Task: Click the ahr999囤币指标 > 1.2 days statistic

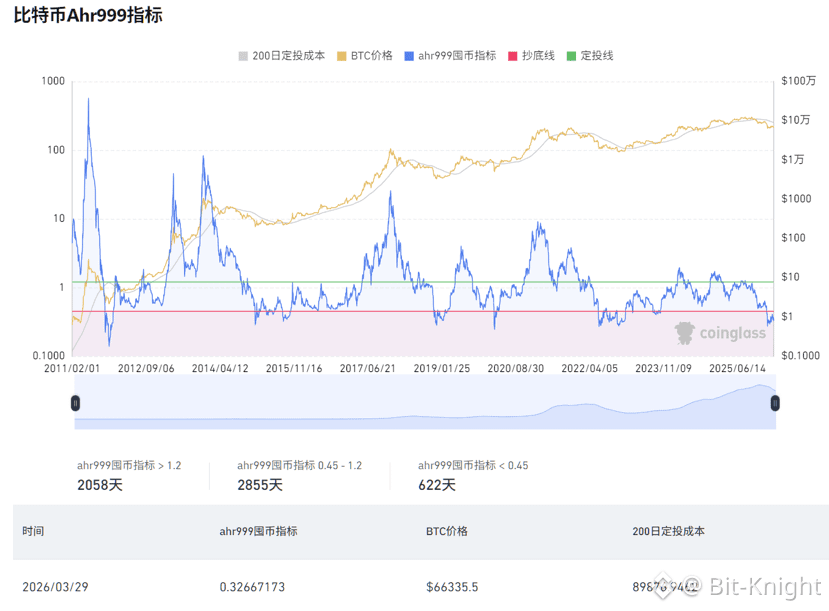Action: (x=100, y=485)
